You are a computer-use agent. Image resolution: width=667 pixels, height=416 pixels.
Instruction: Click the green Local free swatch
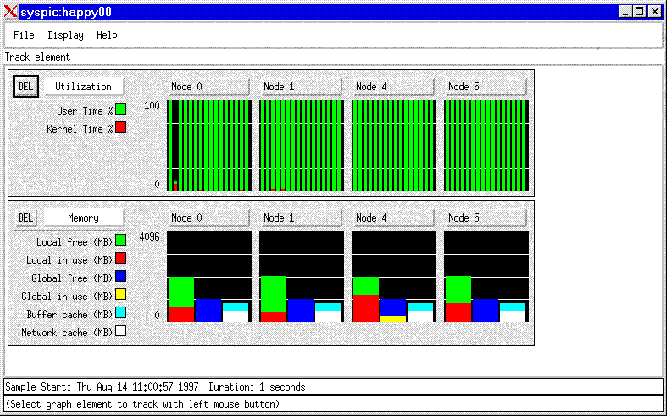(120, 241)
